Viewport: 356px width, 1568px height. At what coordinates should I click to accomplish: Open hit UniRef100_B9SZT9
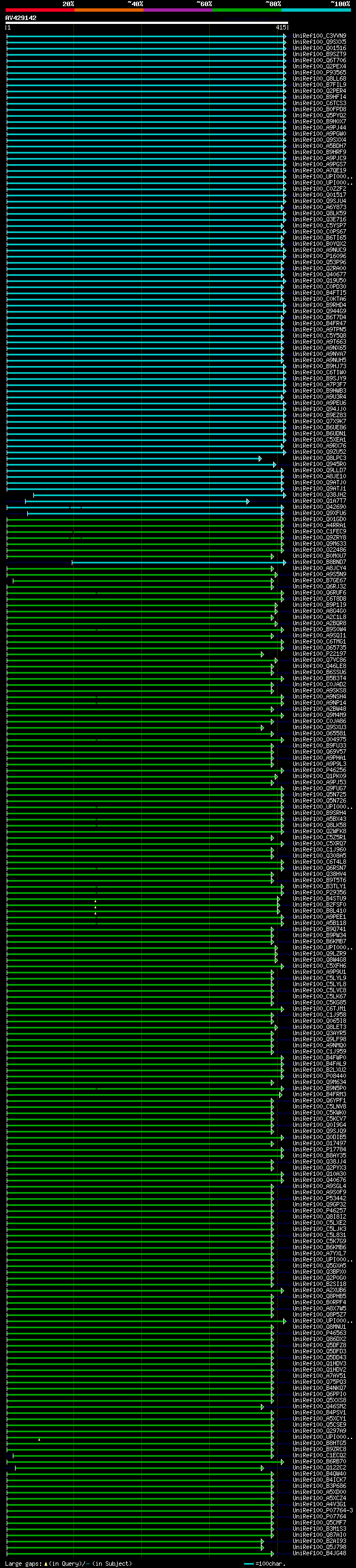(319, 54)
